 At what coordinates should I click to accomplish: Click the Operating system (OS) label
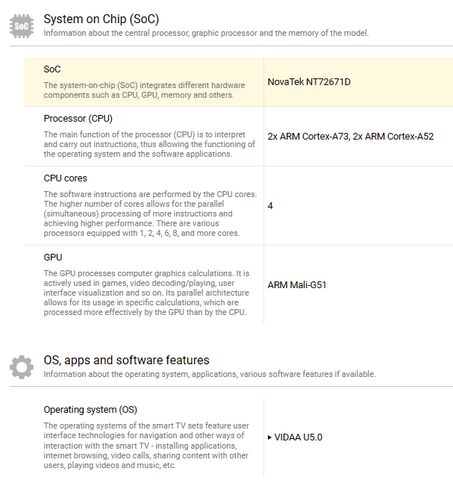pos(90,410)
